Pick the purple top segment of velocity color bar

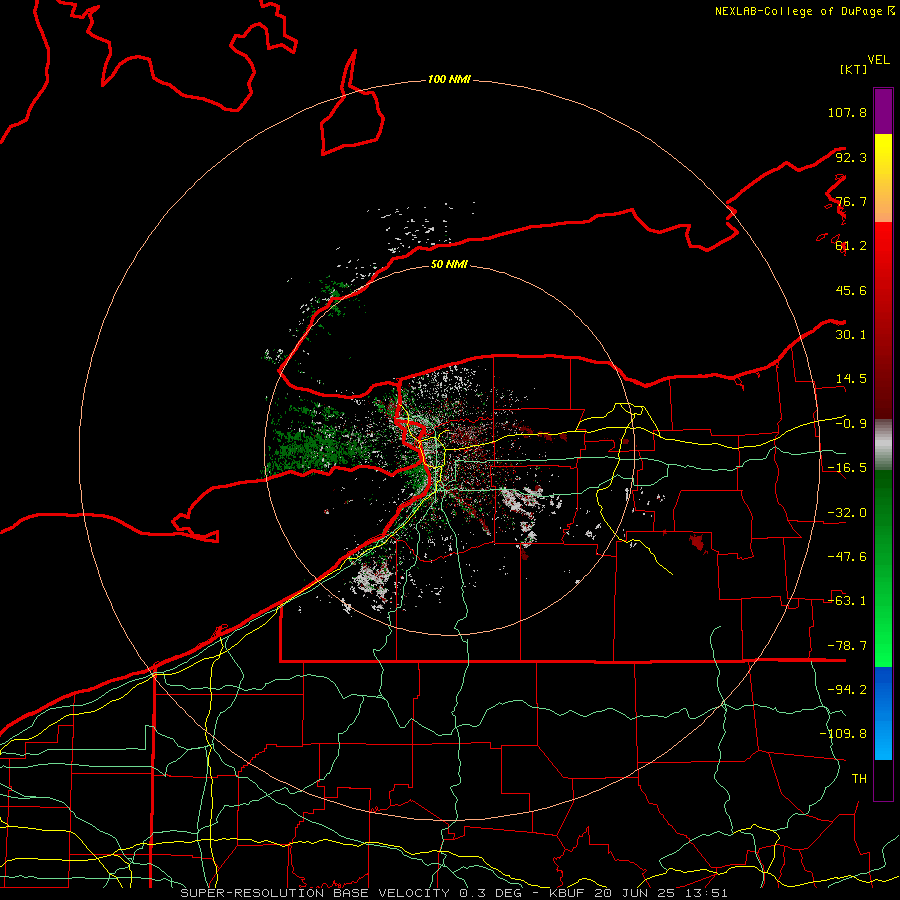tap(883, 111)
